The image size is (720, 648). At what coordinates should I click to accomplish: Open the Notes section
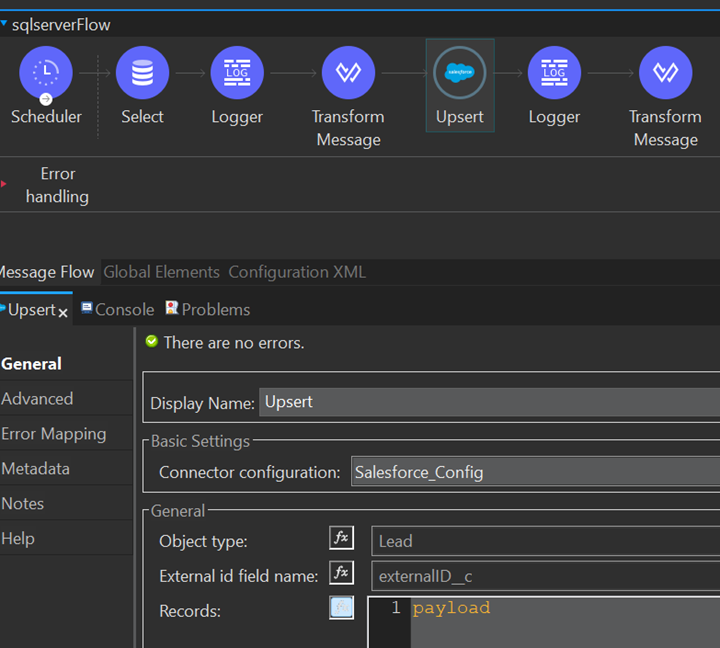coord(22,503)
